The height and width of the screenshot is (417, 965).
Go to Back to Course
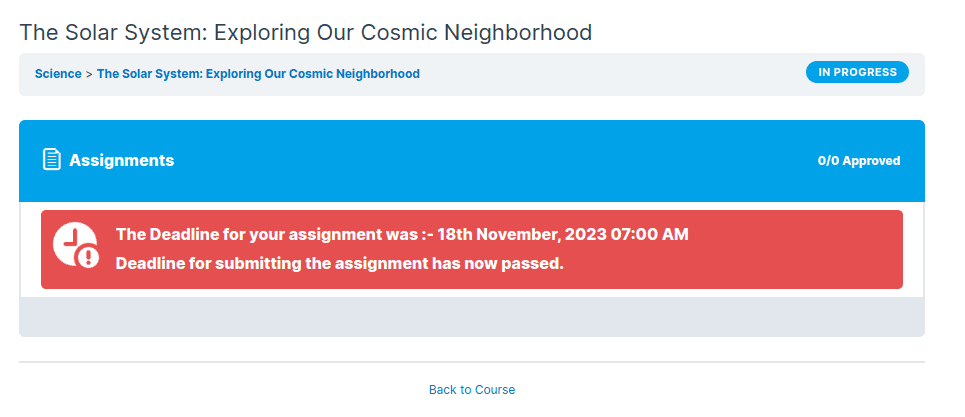(472, 390)
